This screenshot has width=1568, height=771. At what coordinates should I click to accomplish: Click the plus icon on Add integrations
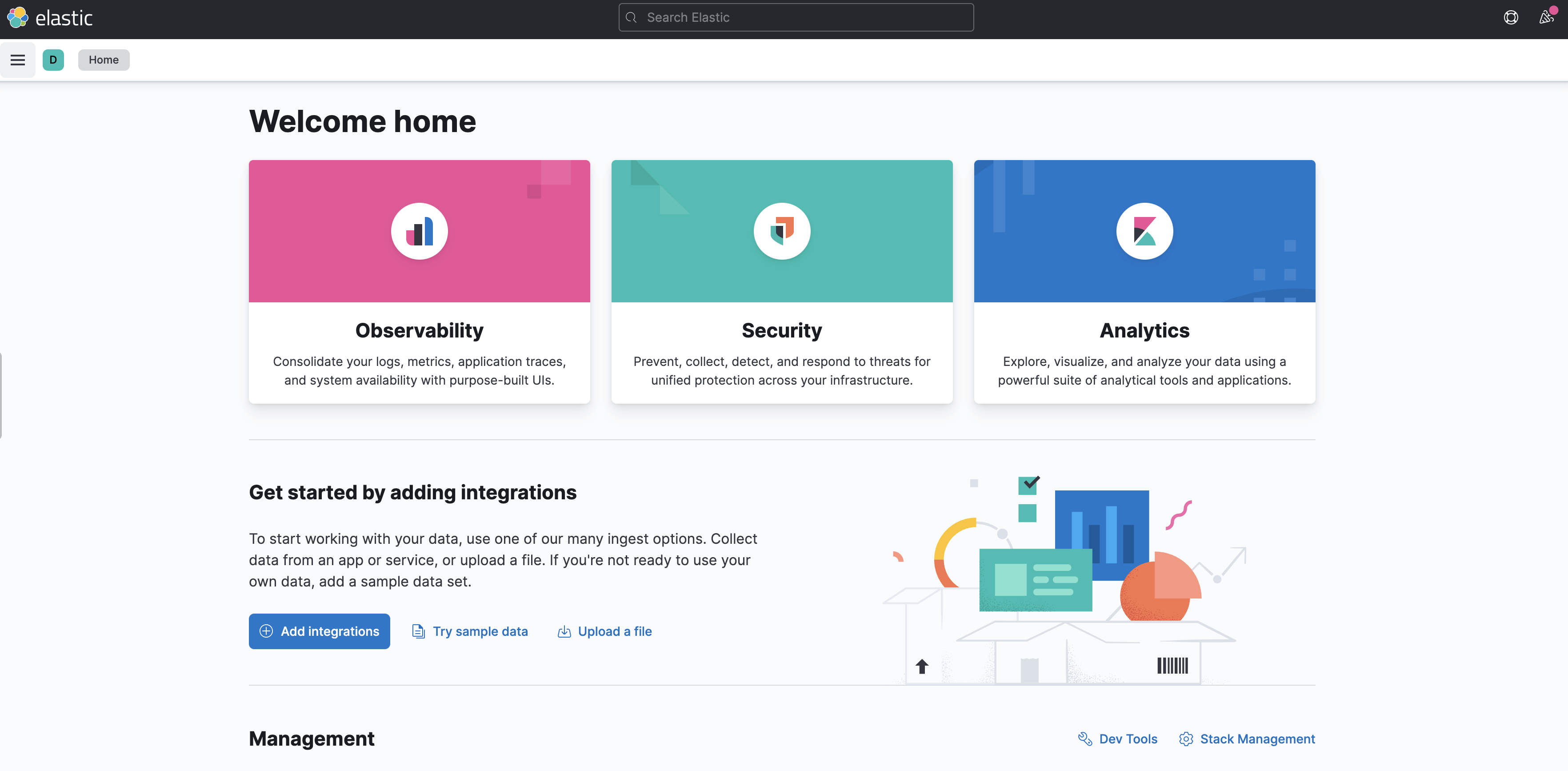click(x=266, y=631)
